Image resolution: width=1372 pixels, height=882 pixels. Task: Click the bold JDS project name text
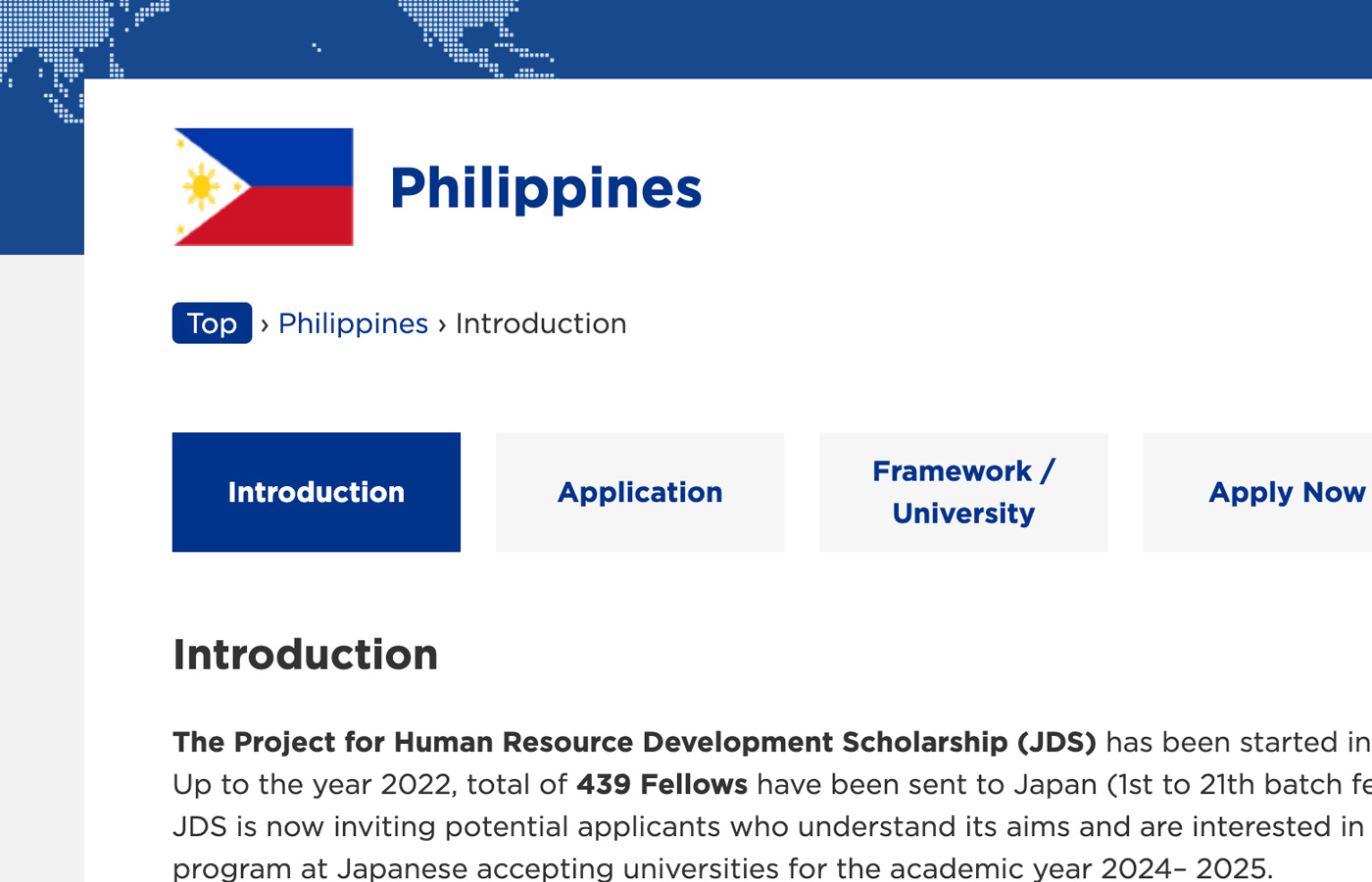634,742
